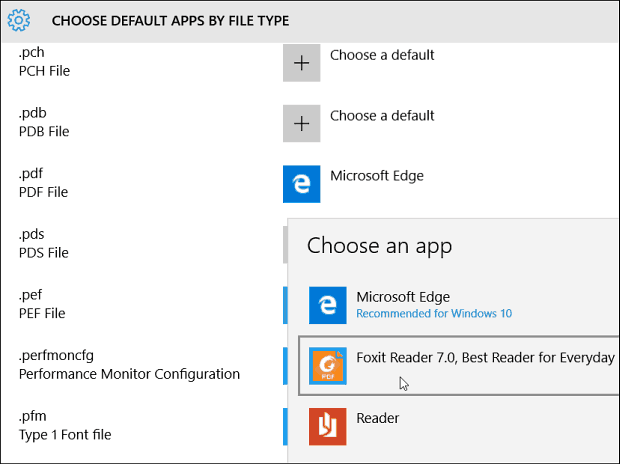Choose a default label for .pdb
The image size is (620, 464).
coord(382,116)
